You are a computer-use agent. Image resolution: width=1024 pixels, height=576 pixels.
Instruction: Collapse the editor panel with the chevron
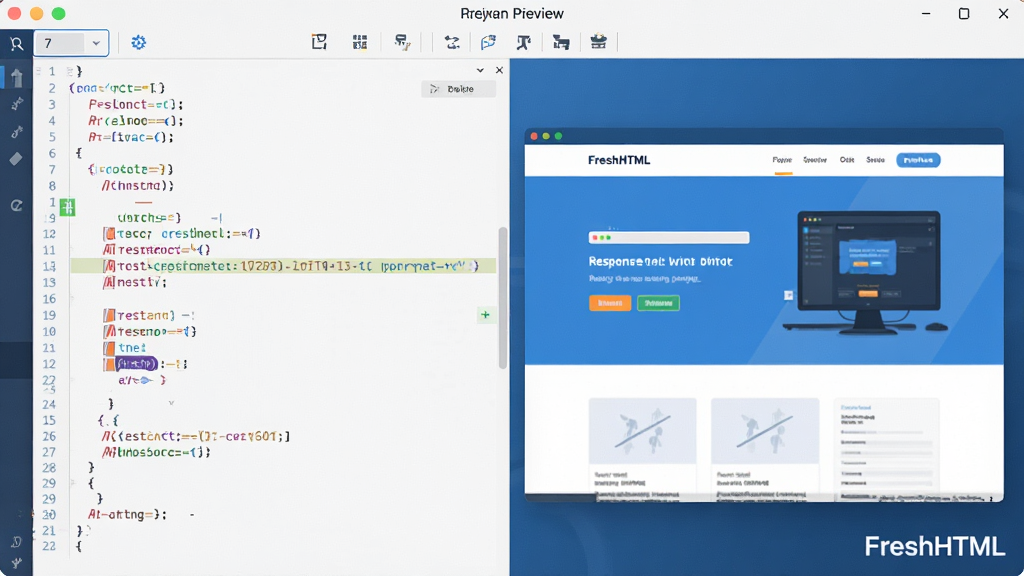pos(480,70)
